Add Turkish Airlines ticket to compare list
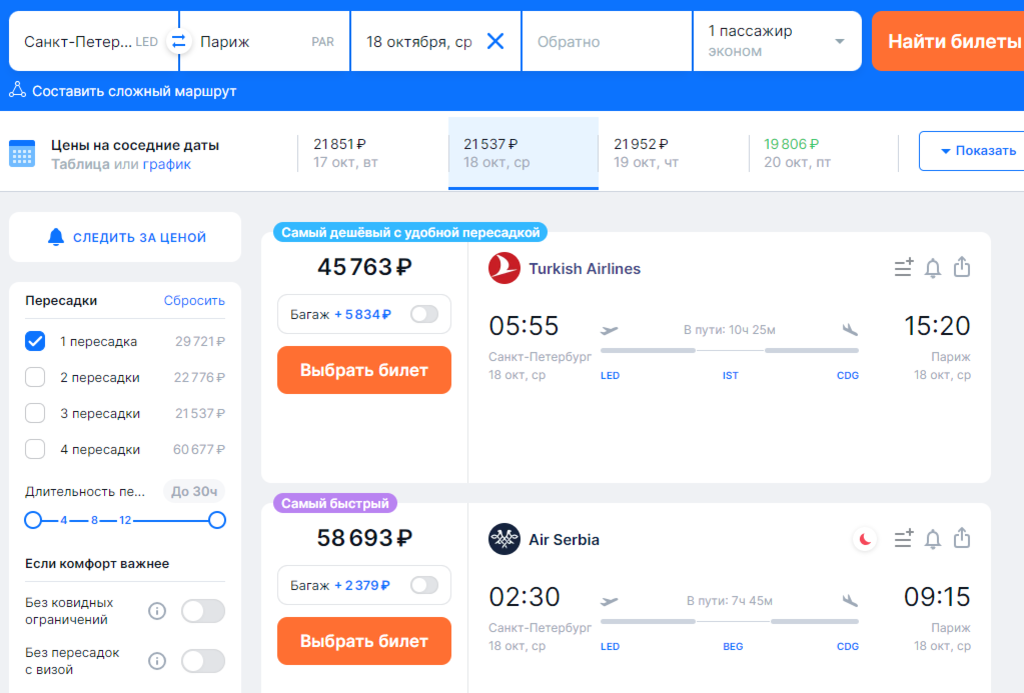The width and height of the screenshot is (1024, 693). (x=904, y=268)
